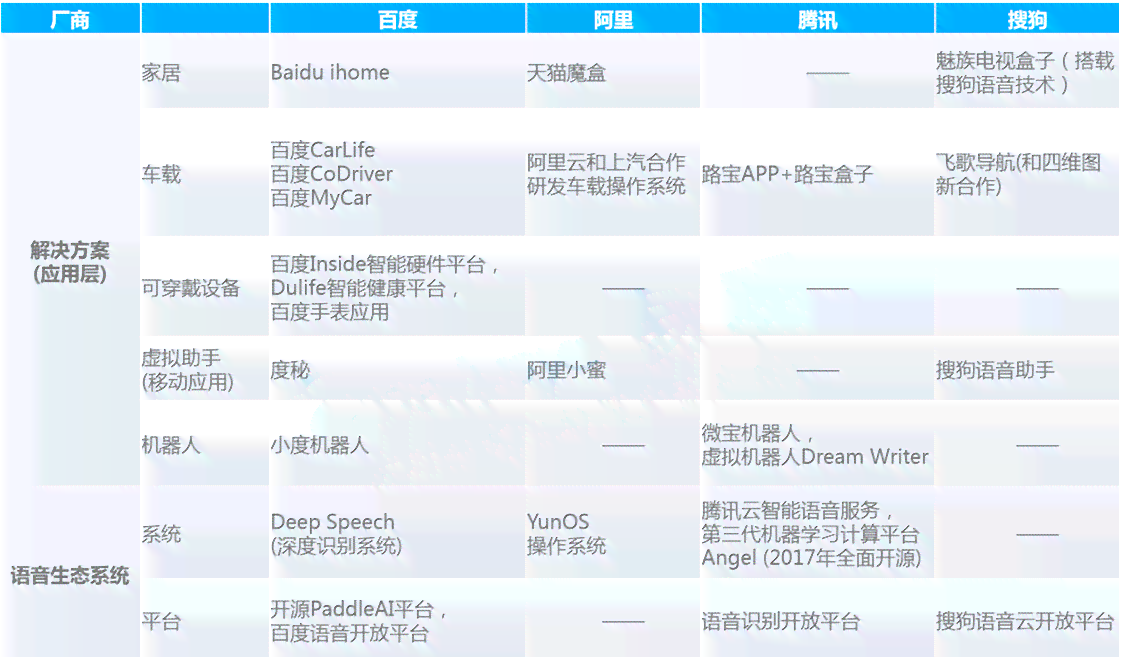The image size is (1122, 657).
Task: Click the 解决方案(应用层) category label
Action: 69,262
